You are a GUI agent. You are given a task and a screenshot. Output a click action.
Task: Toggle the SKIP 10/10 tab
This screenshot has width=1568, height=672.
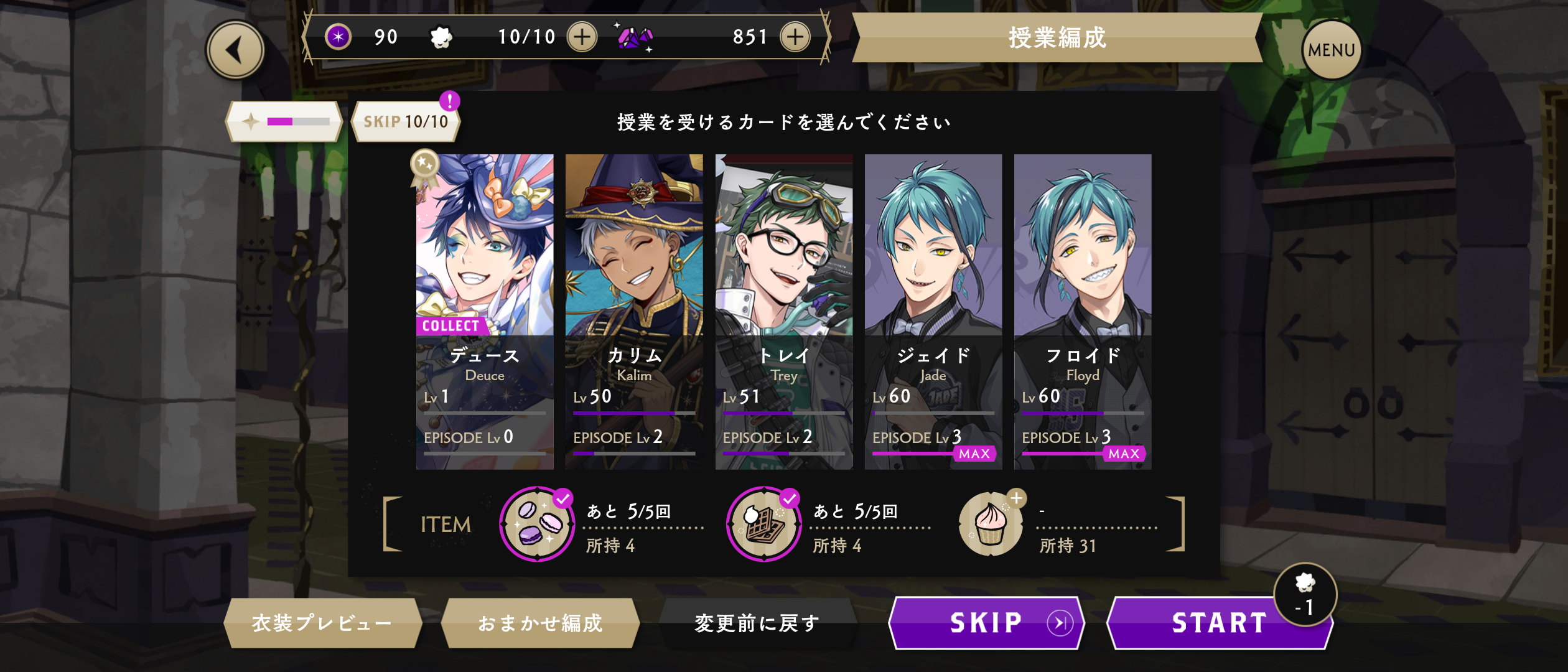point(406,121)
